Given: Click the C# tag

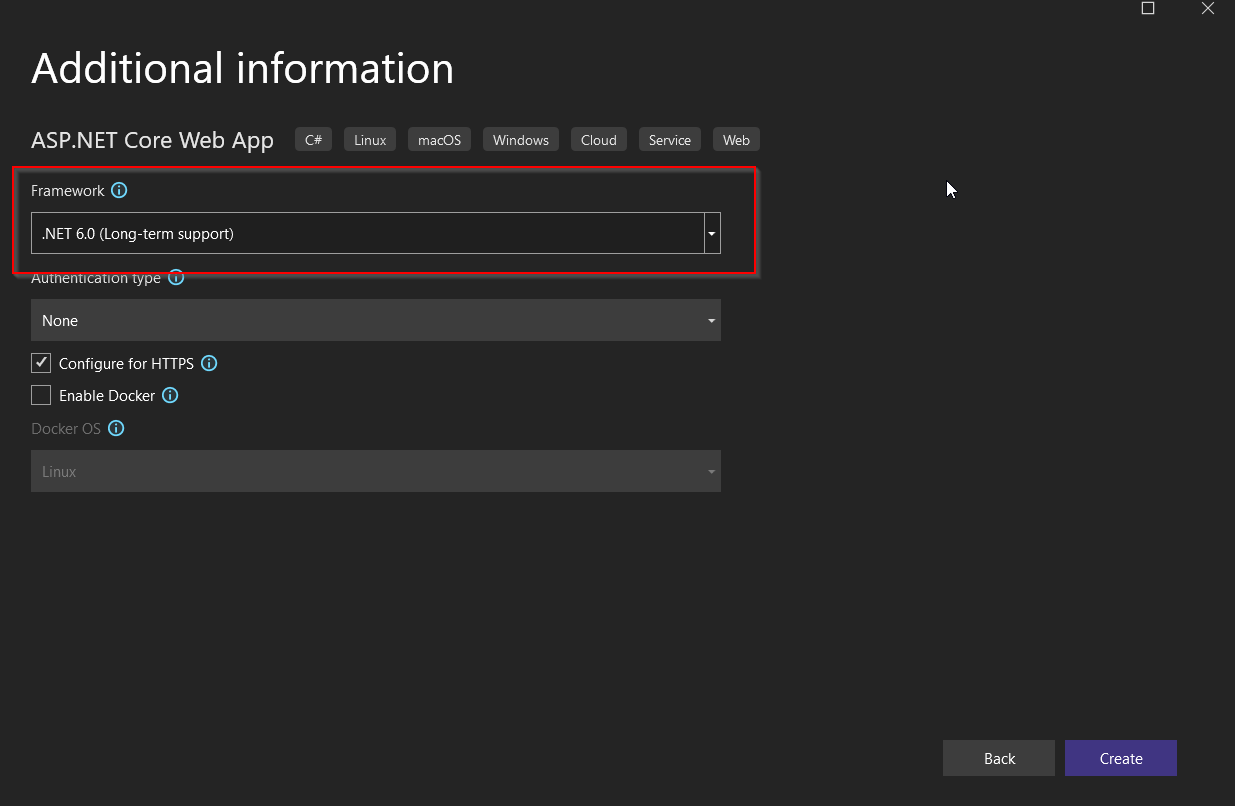Looking at the screenshot, I should pos(313,140).
